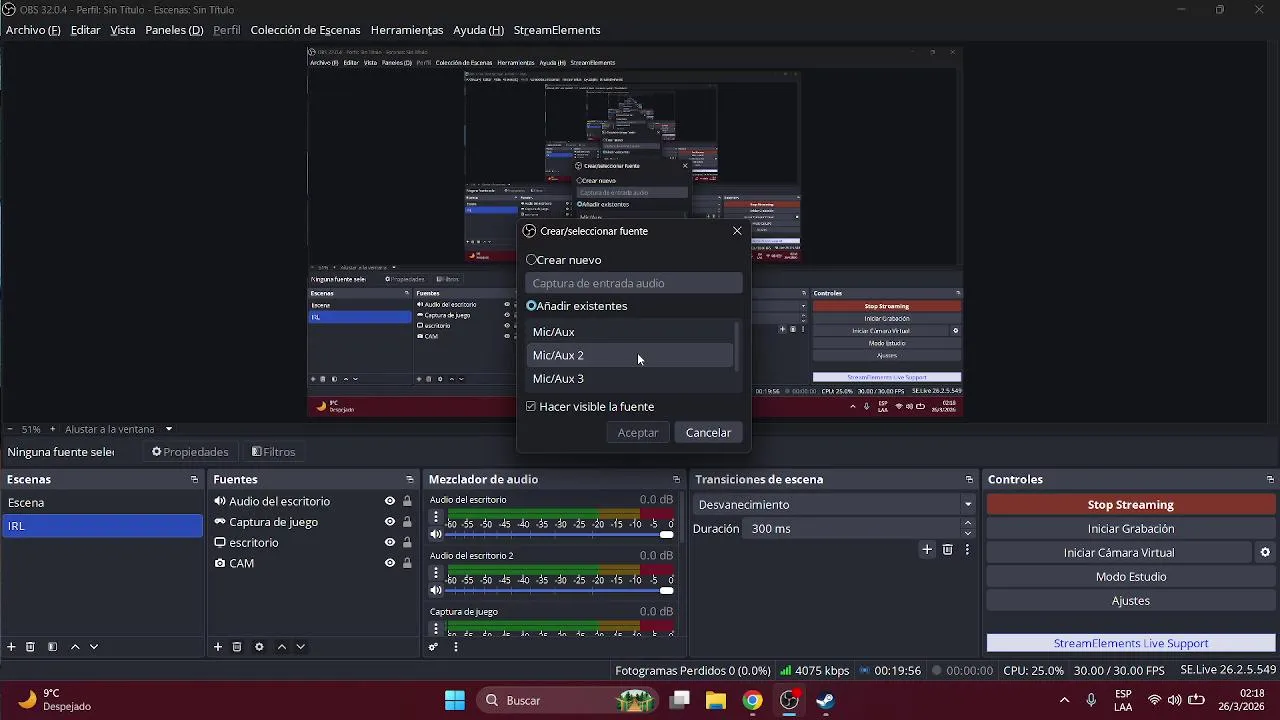Delete selected source with Fuentes trash icon
Image resolution: width=1280 pixels, height=720 pixels.
237,647
